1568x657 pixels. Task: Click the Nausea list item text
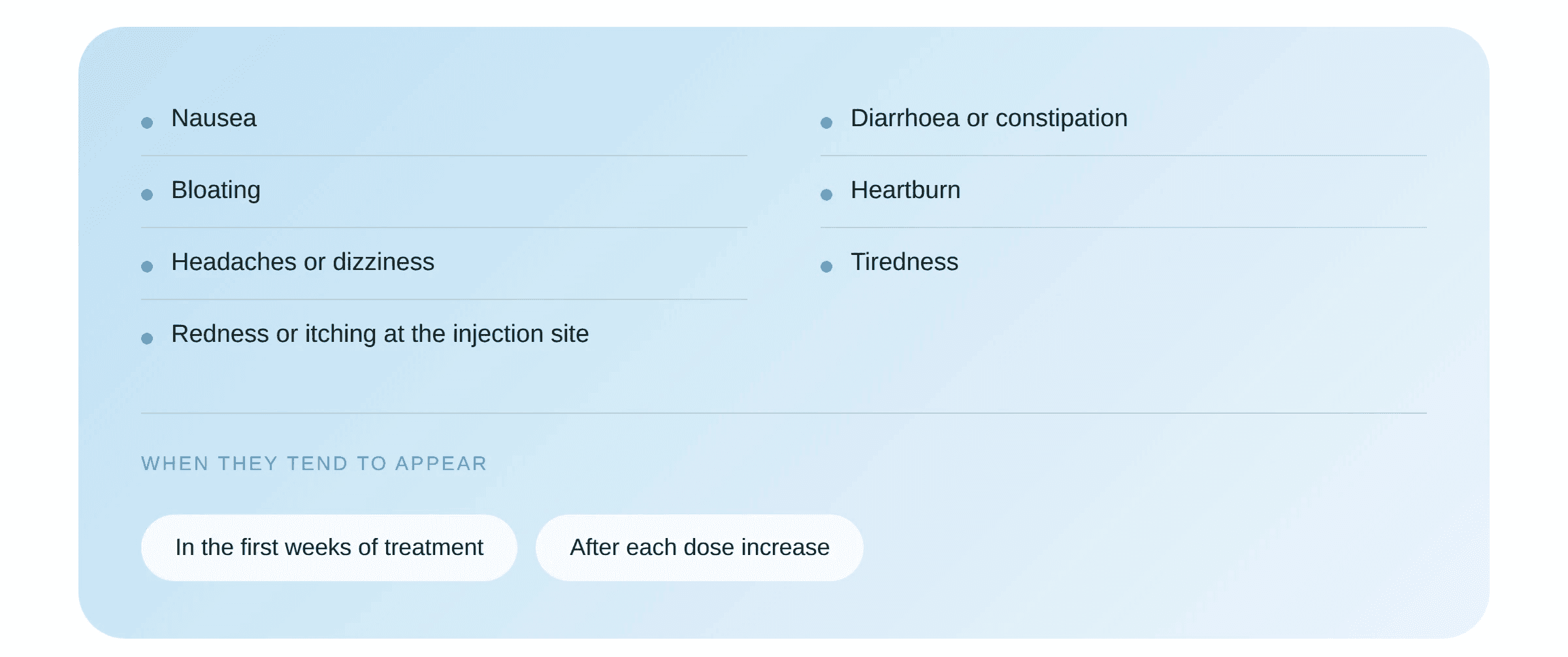tap(214, 118)
